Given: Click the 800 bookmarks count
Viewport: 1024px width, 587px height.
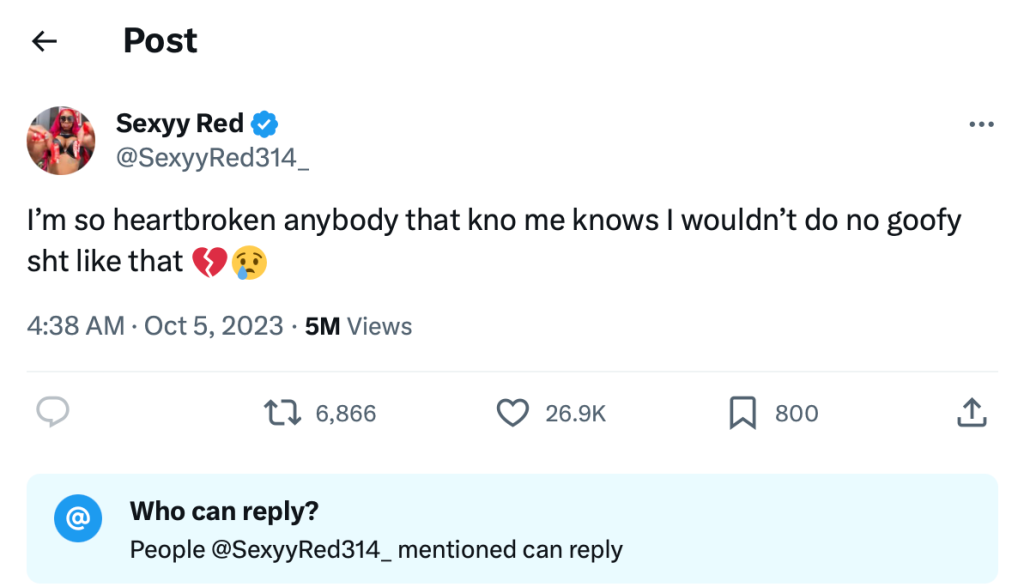Looking at the screenshot, I should click(796, 413).
